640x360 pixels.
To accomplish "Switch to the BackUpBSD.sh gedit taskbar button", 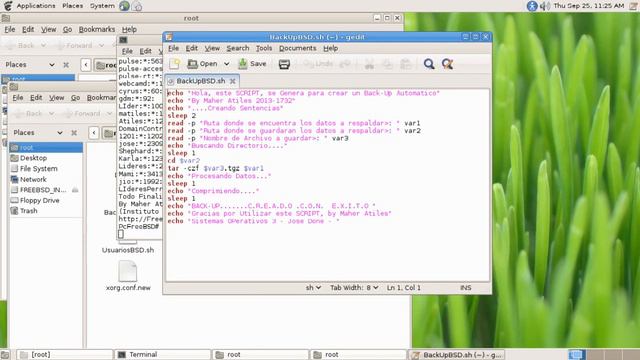I will point(457,355).
